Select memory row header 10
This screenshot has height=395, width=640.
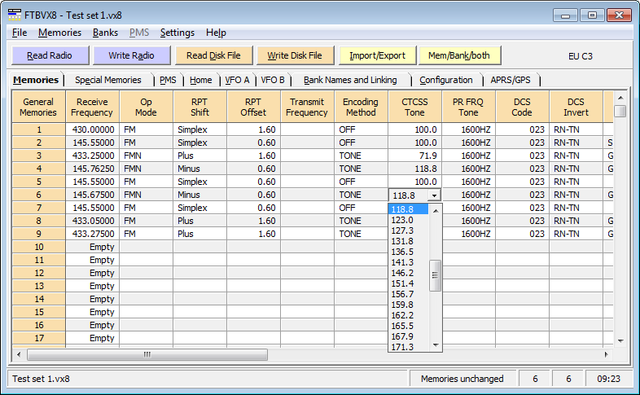(39, 247)
